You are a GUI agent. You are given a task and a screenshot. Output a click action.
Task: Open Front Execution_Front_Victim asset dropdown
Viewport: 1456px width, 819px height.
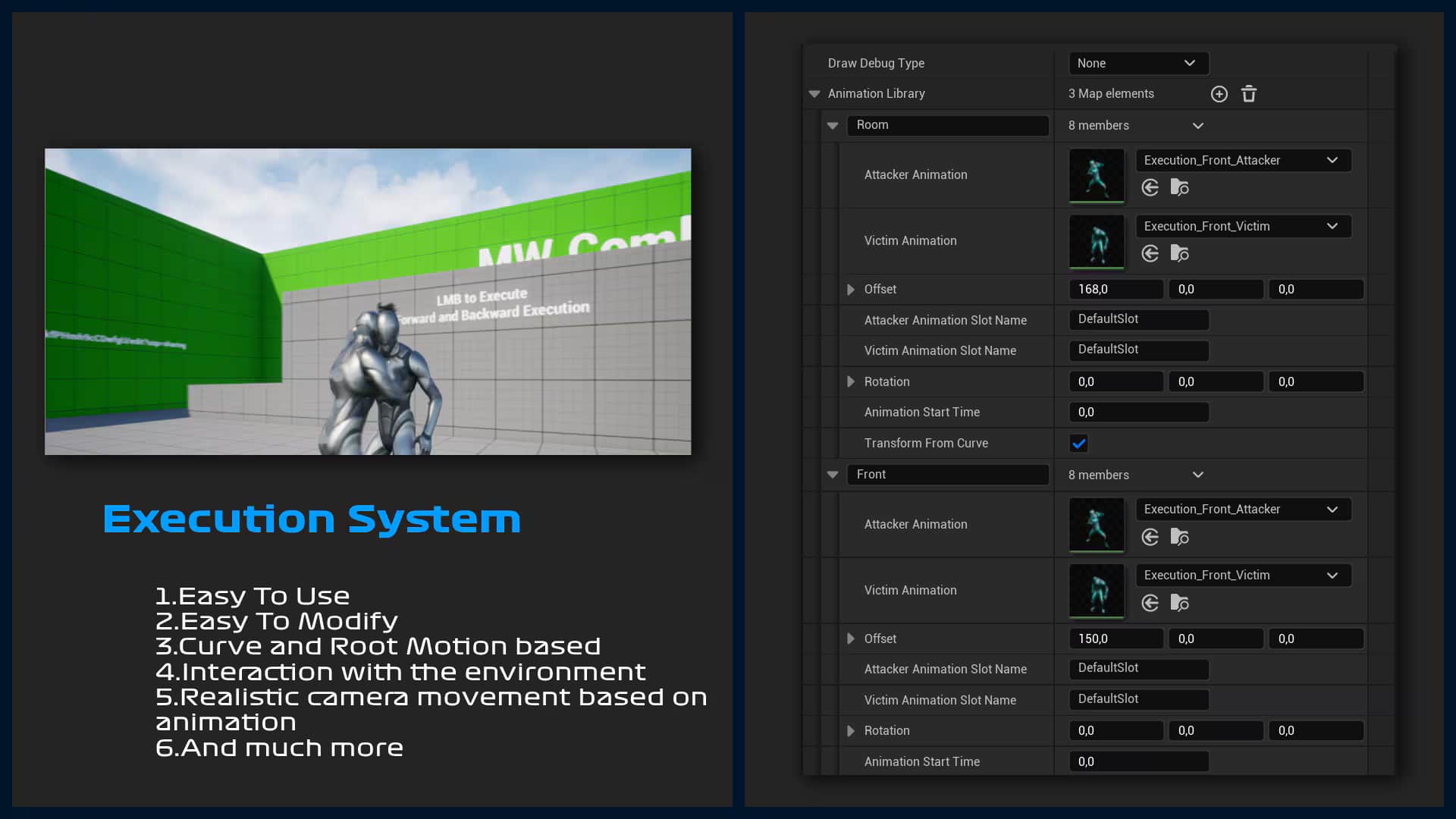[x=1242, y=575]
